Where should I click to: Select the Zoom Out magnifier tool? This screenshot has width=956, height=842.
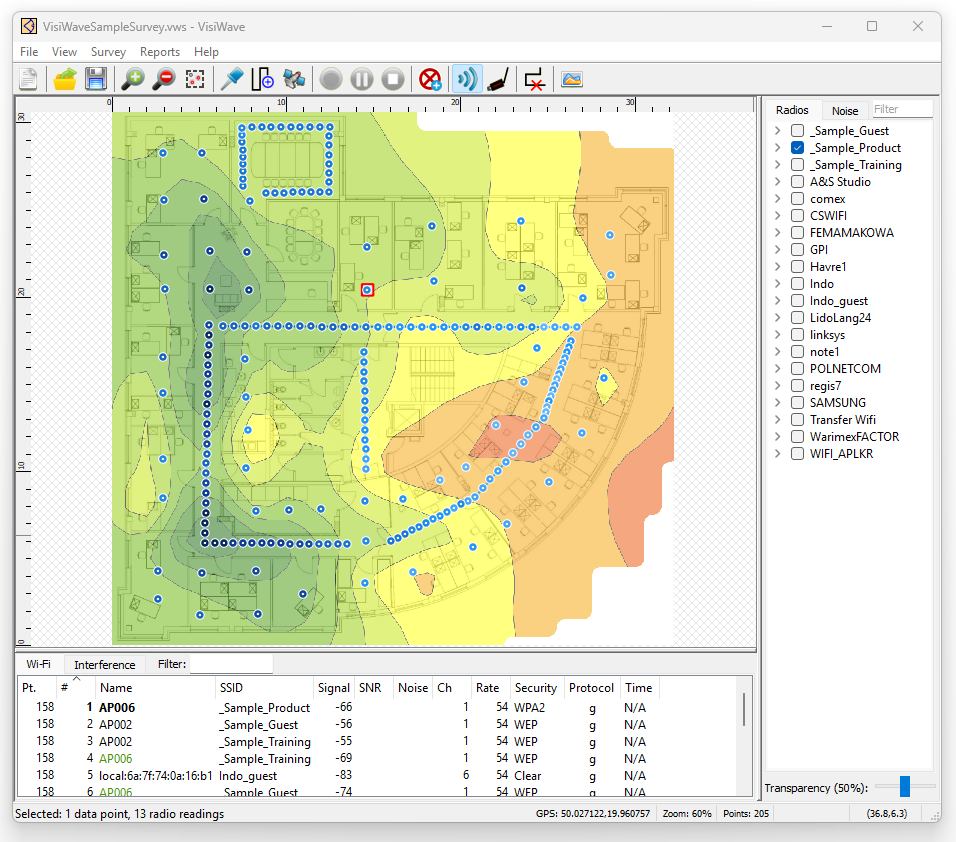point(162,78)
